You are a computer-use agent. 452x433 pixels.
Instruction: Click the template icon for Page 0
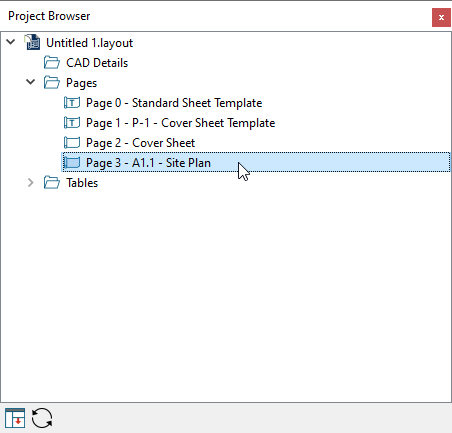coord(72,103)
